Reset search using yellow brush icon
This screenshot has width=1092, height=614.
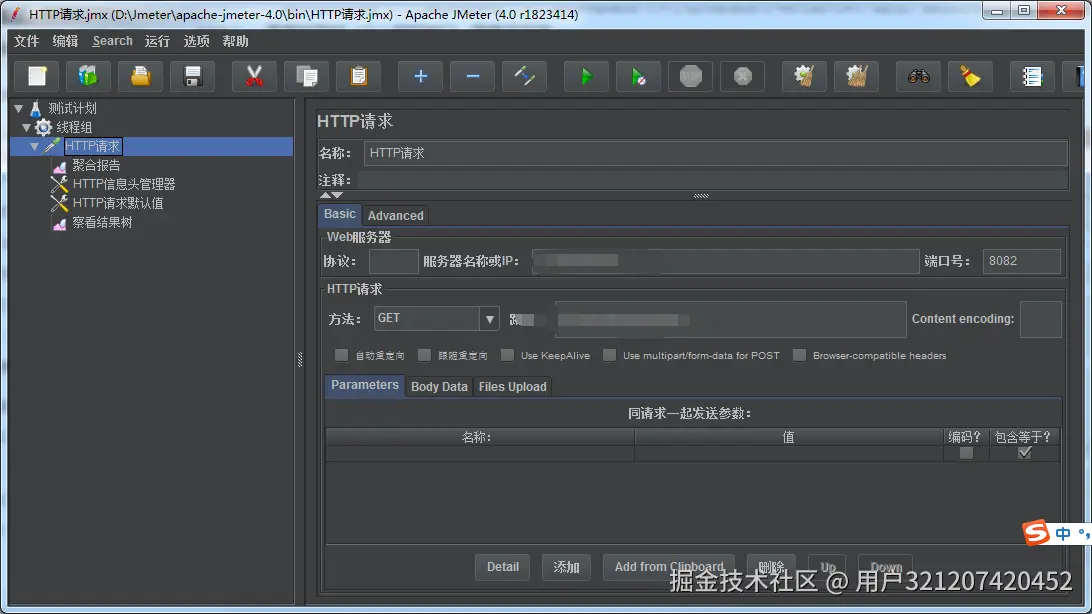tap(970, 76)
